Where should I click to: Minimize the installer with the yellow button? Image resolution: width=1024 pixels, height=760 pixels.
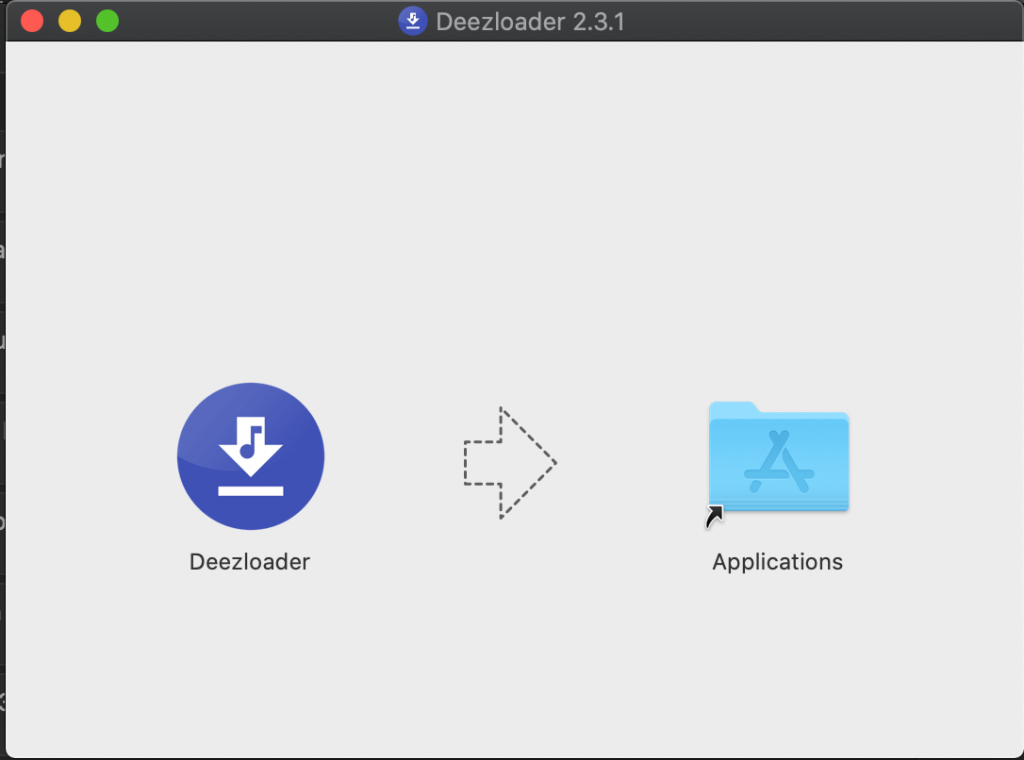pos(69,19)
